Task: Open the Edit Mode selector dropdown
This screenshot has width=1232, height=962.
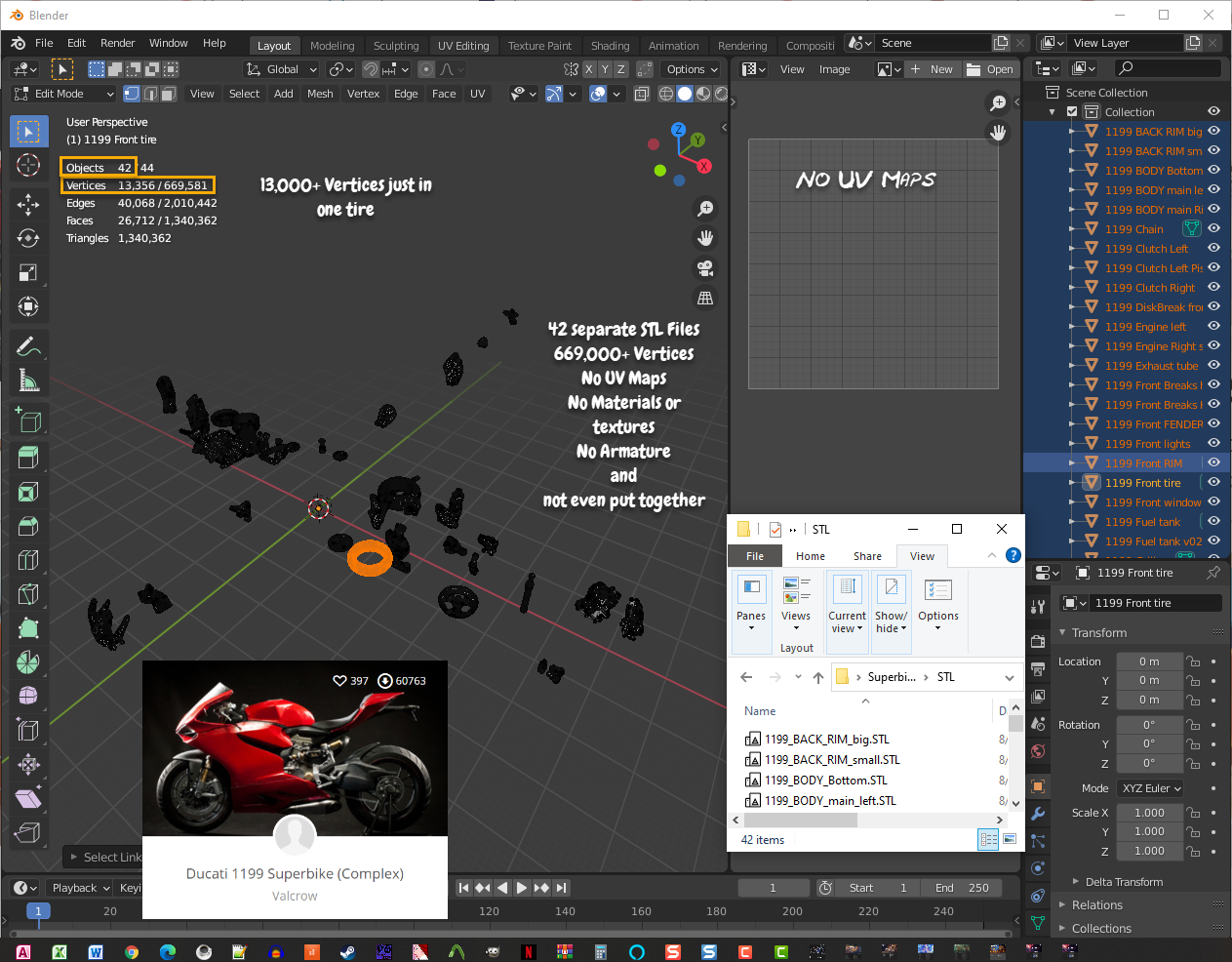Action: 63,94
